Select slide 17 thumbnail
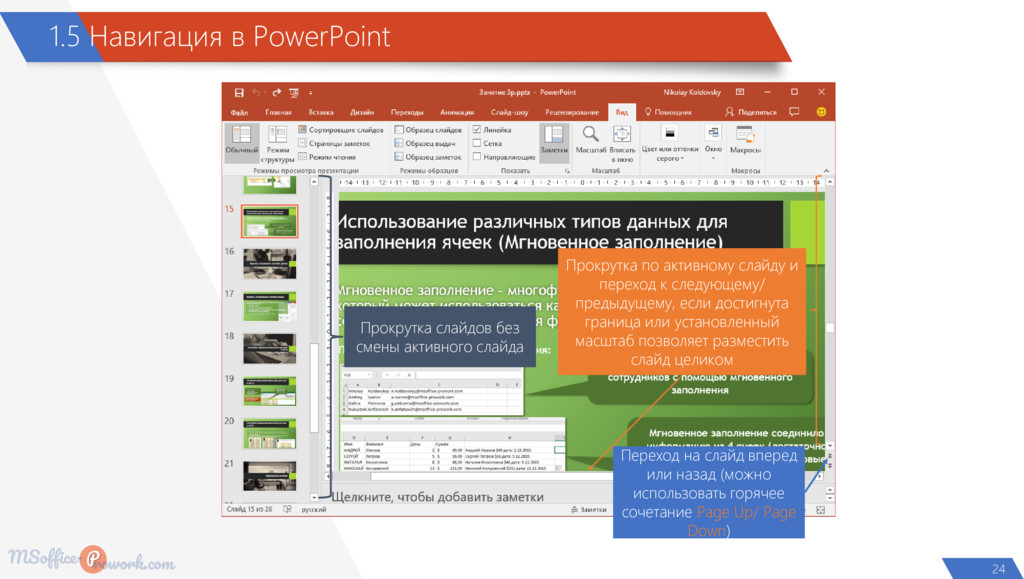This screenshot has width=1024, height=579. point(269,305)
